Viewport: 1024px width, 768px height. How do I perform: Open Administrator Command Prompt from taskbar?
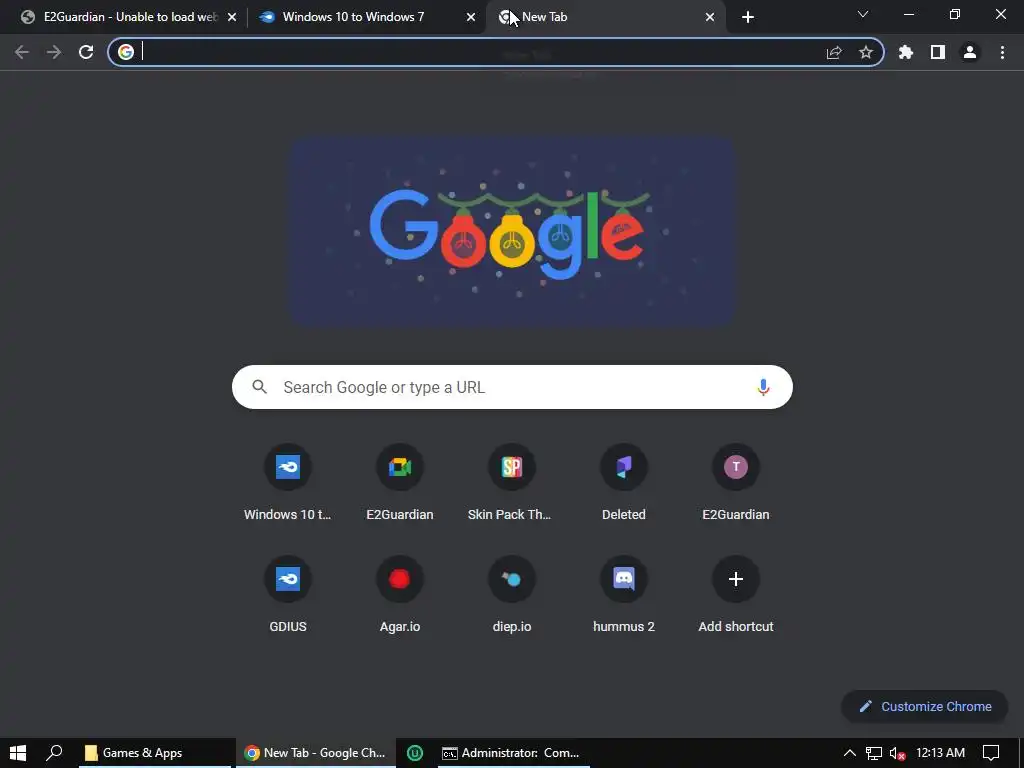coord(514,753)
